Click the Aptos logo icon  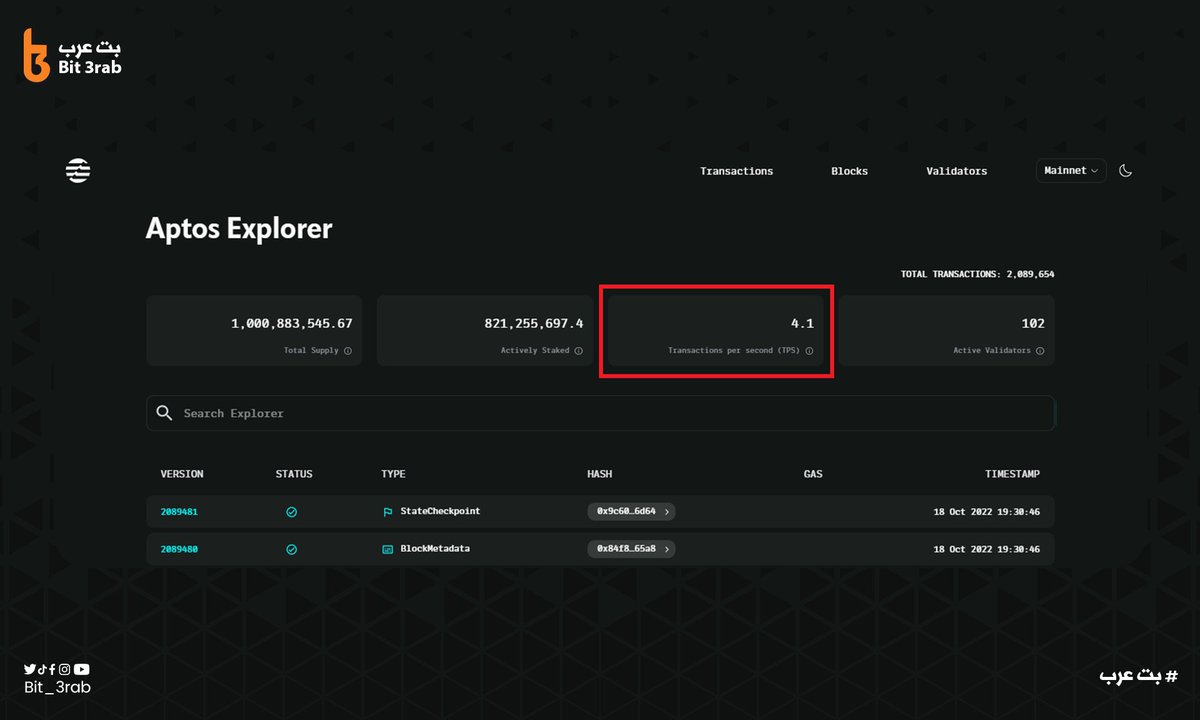[78, 171]
